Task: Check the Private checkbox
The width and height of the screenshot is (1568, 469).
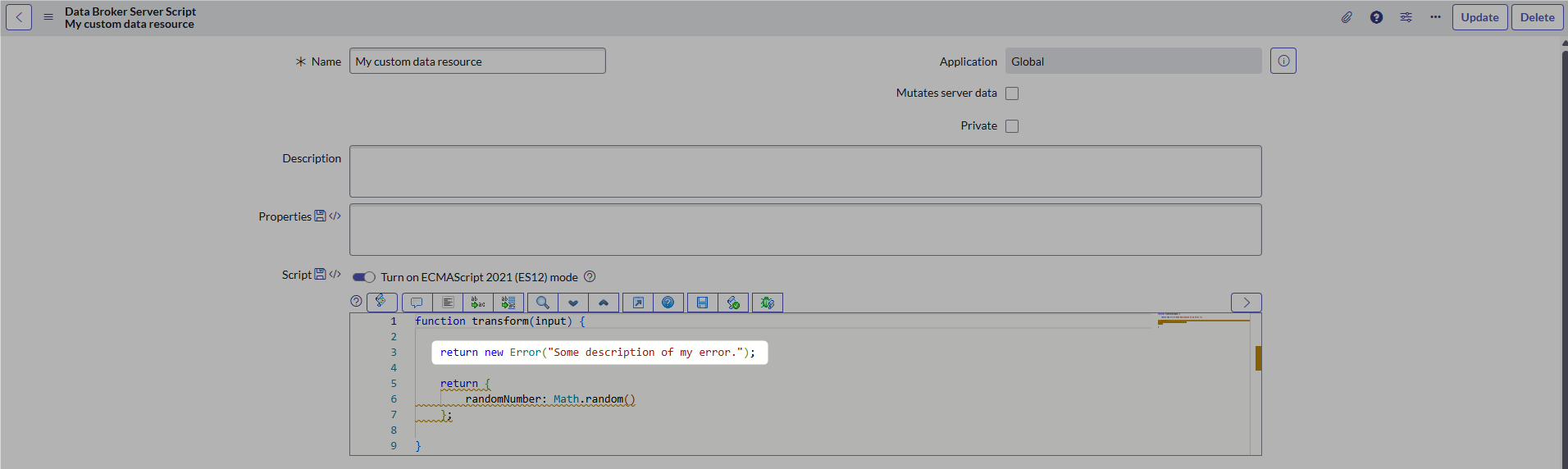Action: tap(1012, 126)
